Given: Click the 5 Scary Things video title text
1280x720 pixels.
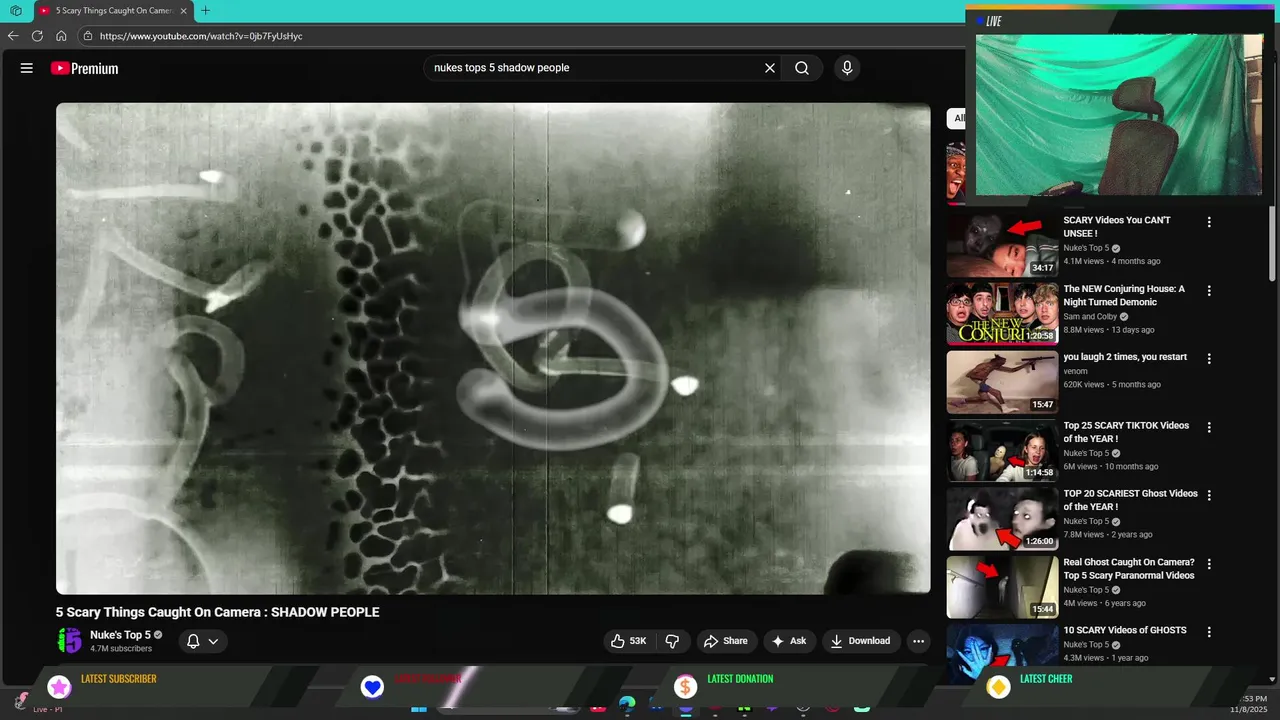Looking at the screenshot, I should tap(218, 612).
